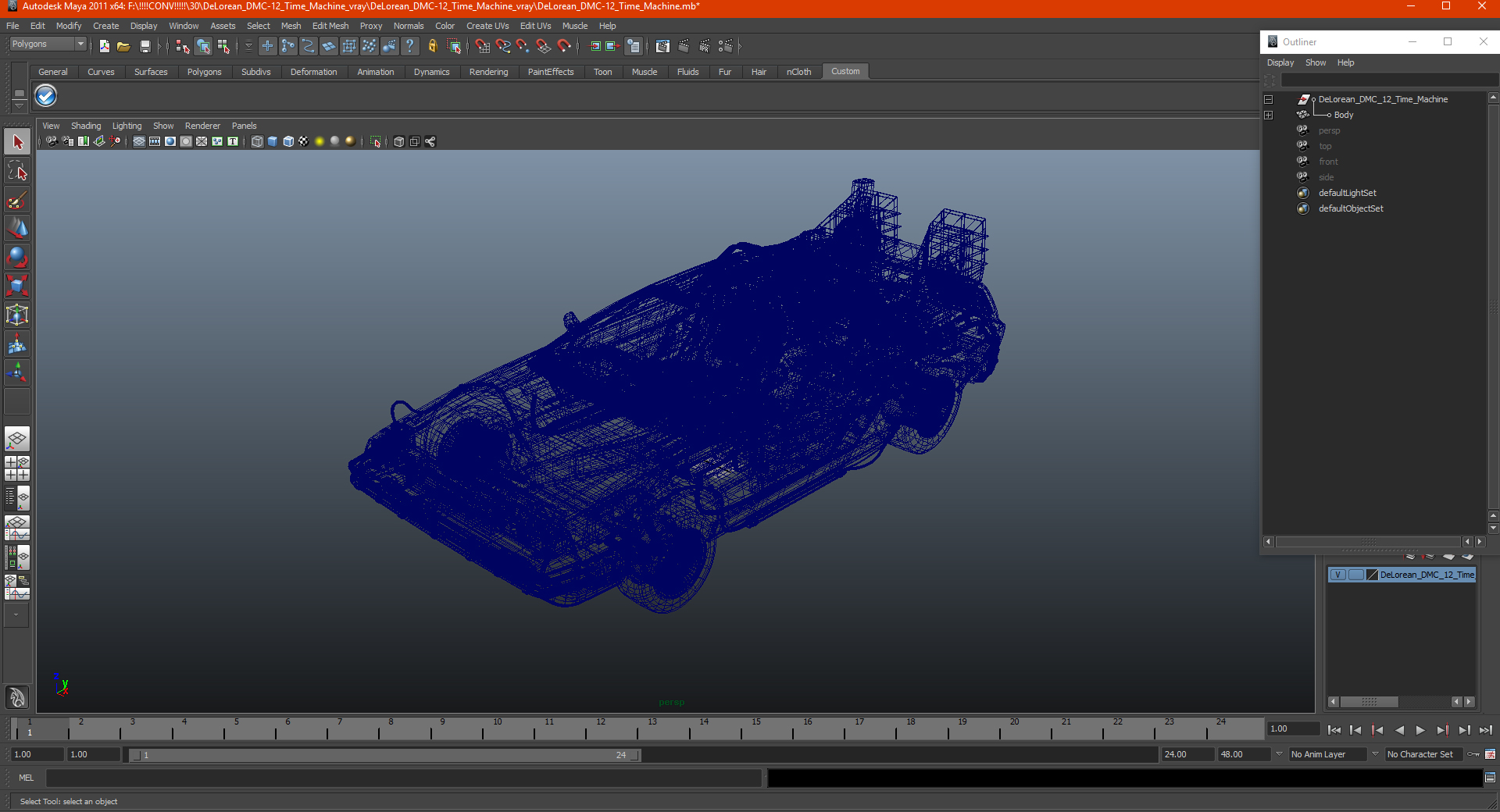
Task: Go to end of playback range
Action: pos(1486,730)
